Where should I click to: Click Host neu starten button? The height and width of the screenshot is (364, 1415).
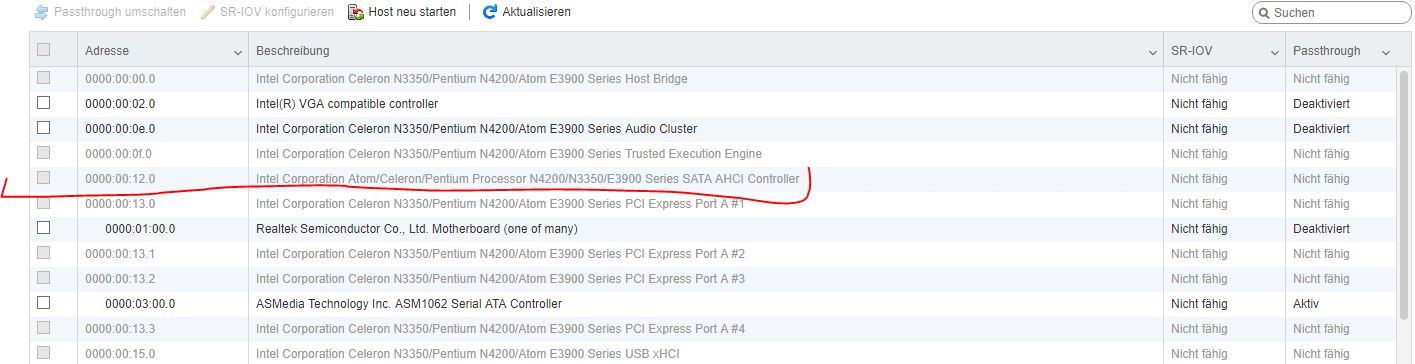[402, 12]
